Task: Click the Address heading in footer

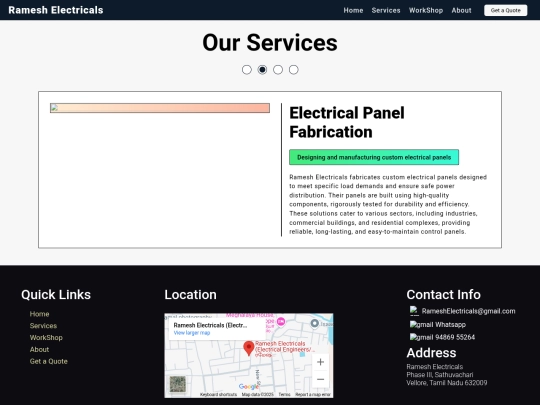Action: click(x=431, y=353)
